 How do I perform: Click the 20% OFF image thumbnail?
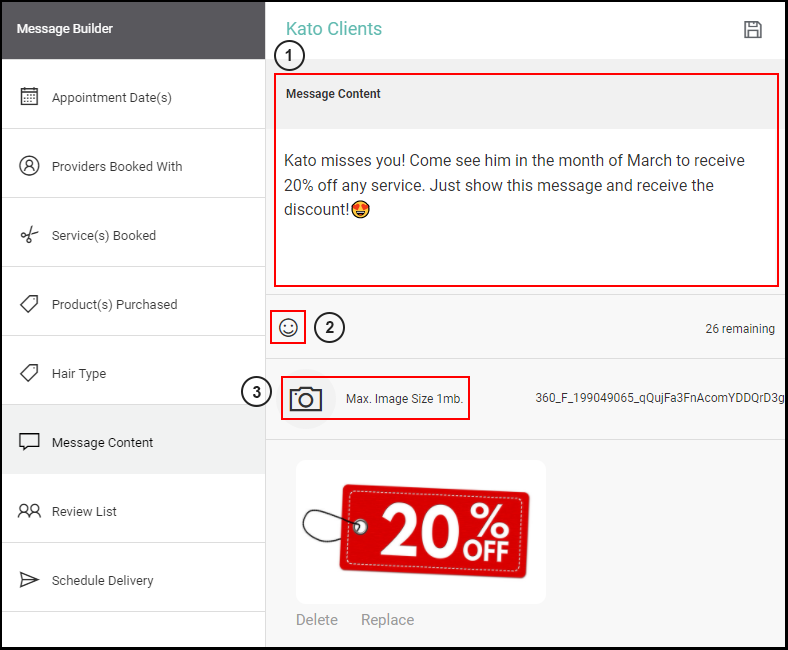point(421,532)
